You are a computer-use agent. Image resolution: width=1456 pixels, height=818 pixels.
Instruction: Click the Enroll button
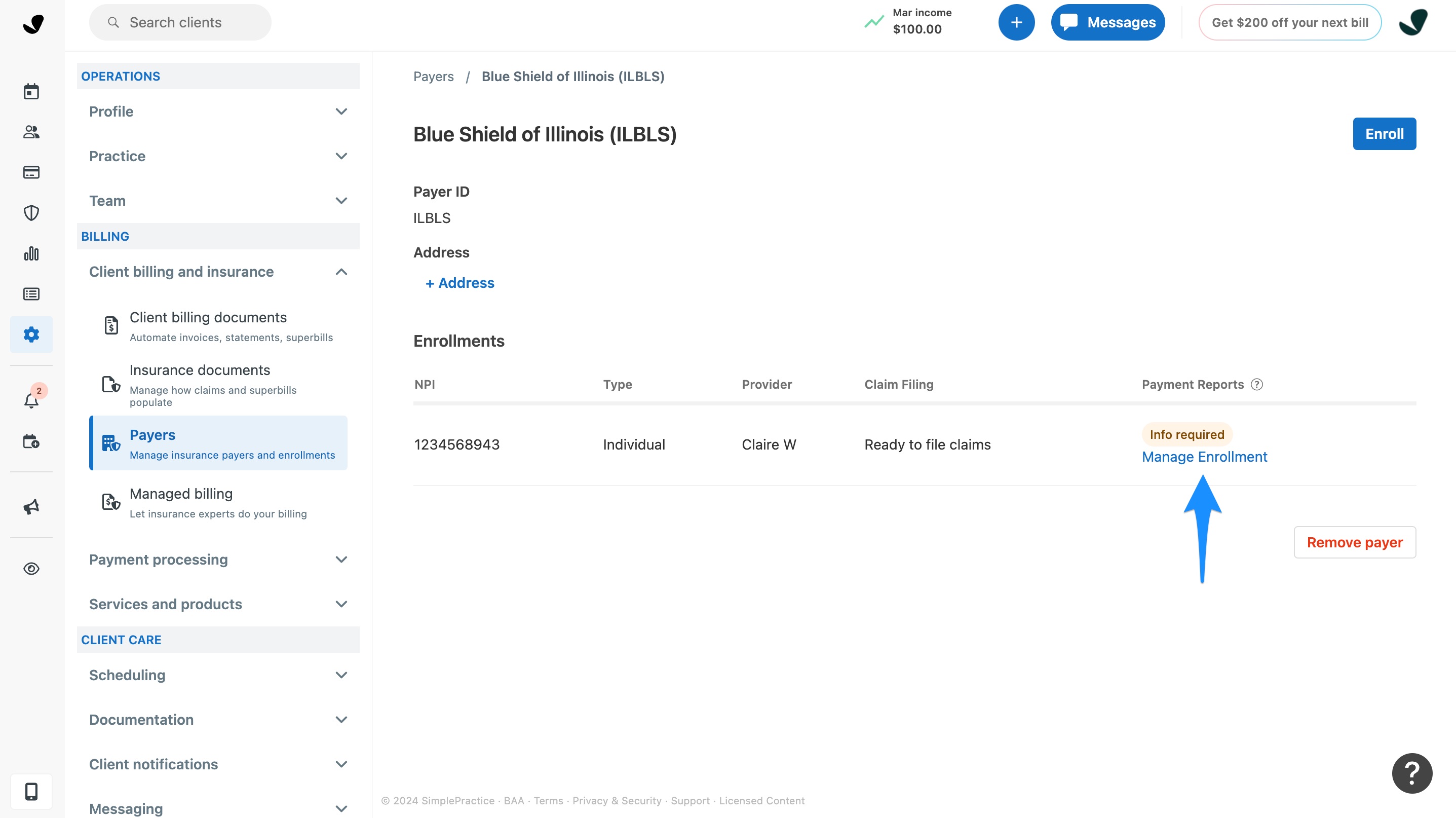1384,133
